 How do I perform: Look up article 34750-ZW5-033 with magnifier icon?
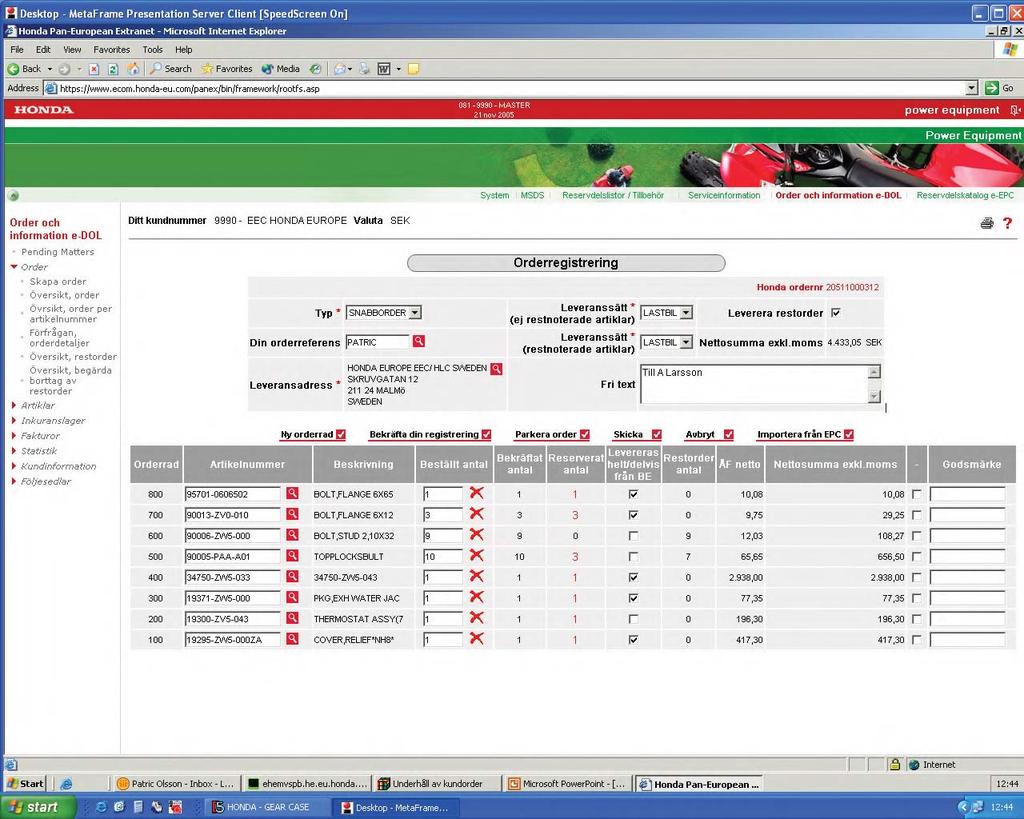point(292,577)
